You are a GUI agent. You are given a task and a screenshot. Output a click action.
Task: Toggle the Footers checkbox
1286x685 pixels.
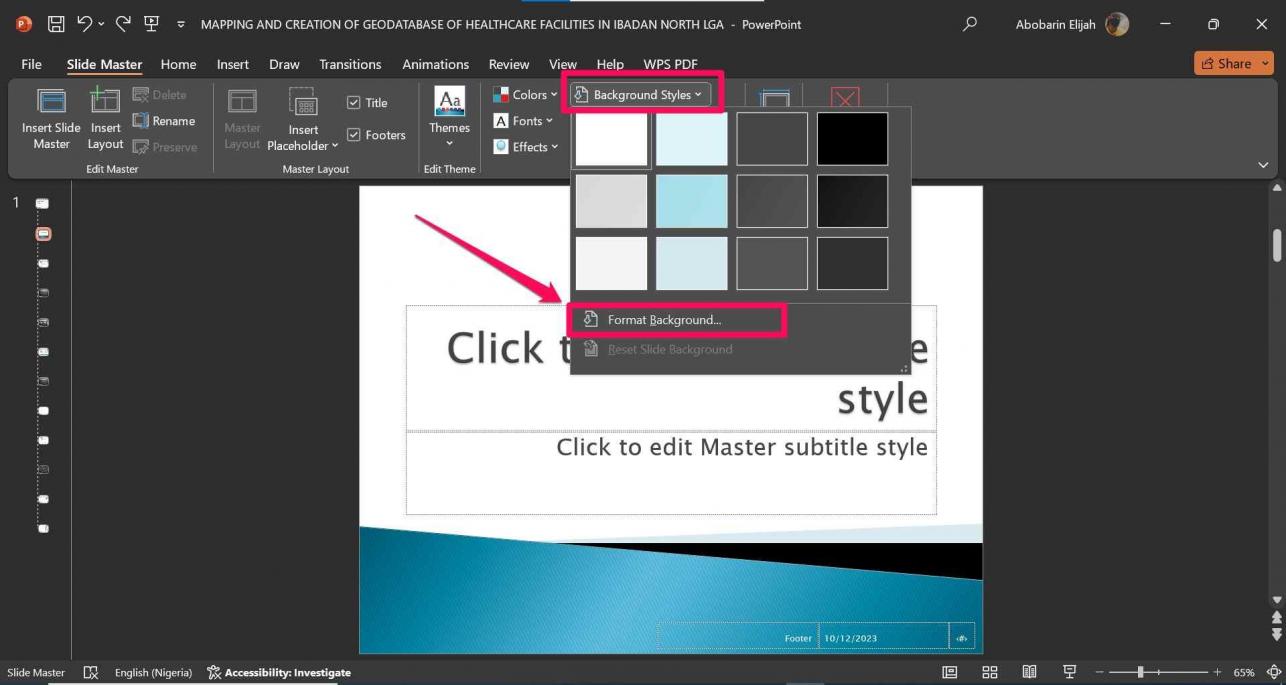click(x=376, y=135)
